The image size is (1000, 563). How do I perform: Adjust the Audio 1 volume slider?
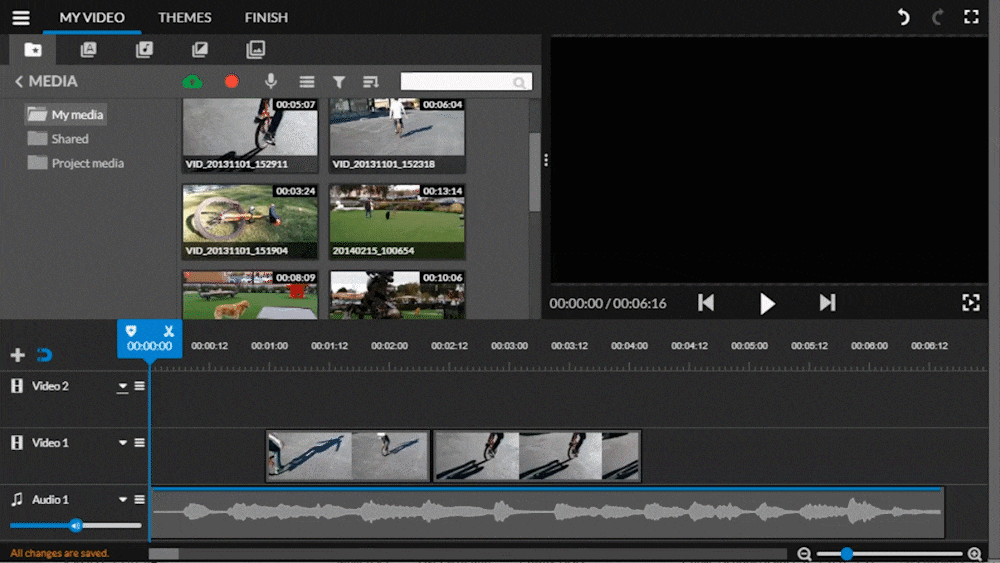click(75, 525)
